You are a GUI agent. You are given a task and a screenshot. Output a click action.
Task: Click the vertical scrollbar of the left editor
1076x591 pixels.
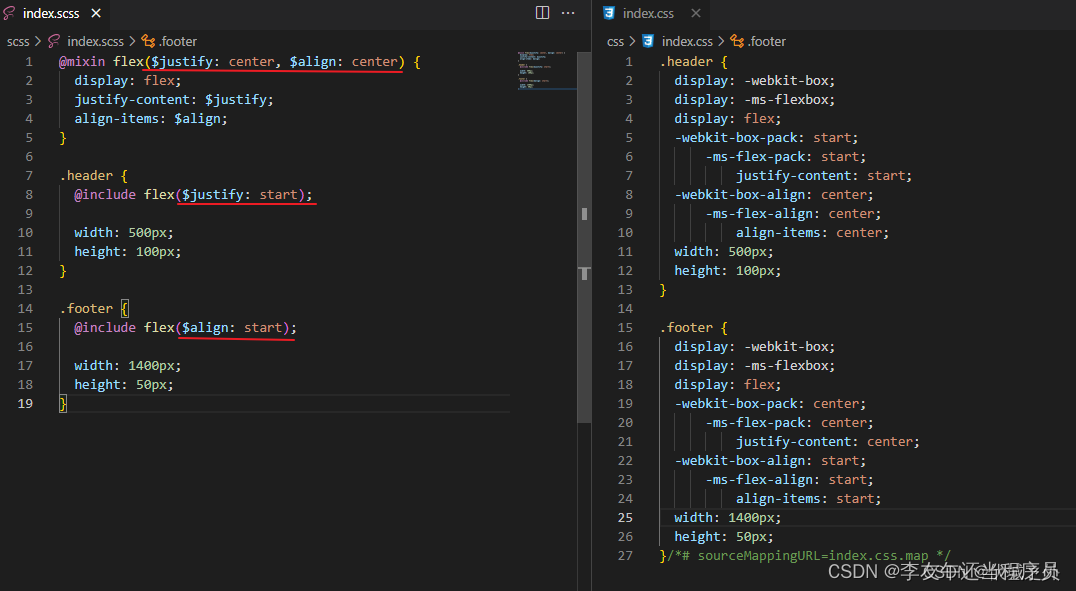(x=583, y=240)
